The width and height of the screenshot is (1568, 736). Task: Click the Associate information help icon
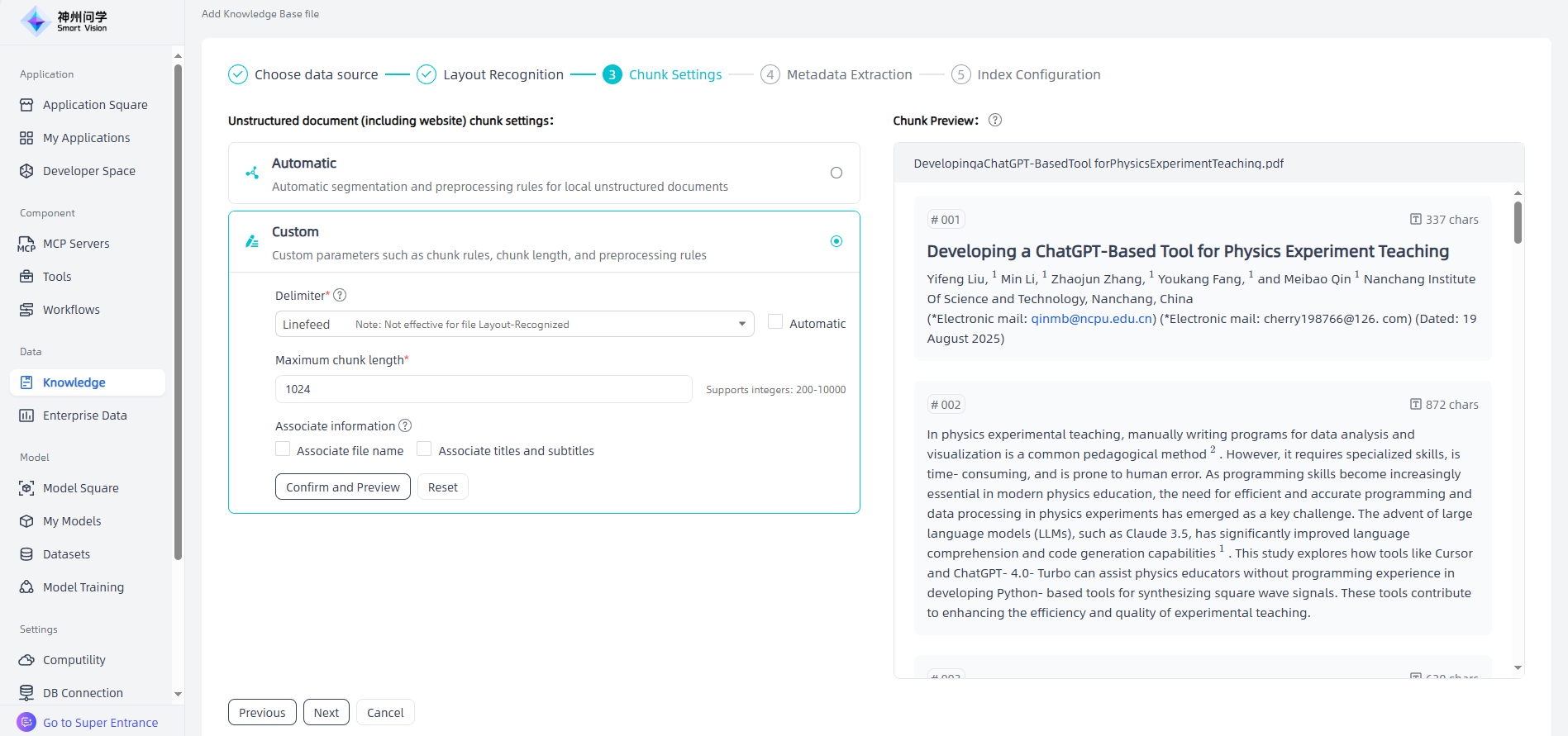(405, 426)
